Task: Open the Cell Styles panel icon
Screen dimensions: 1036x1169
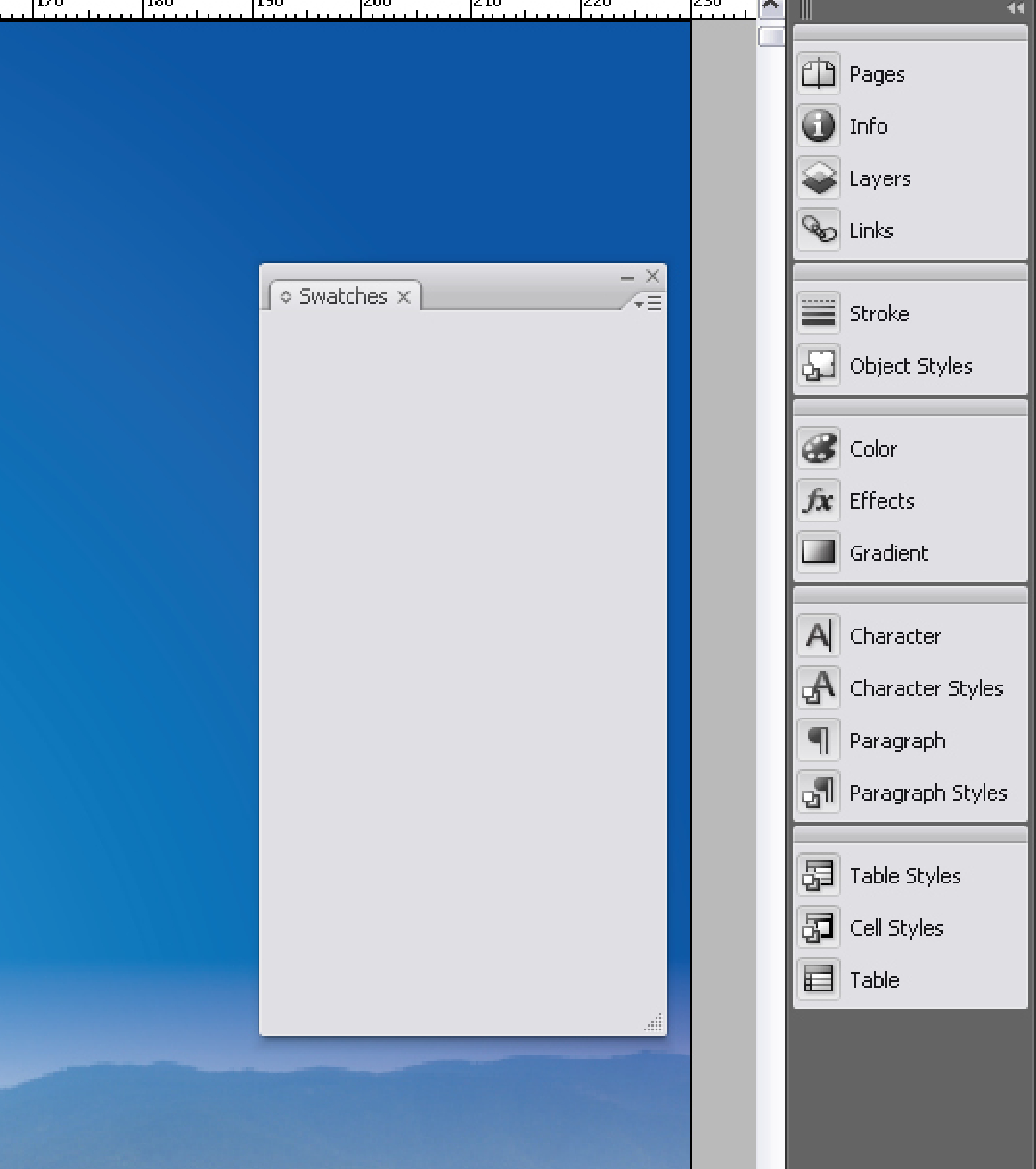Action: coord(818,927)
